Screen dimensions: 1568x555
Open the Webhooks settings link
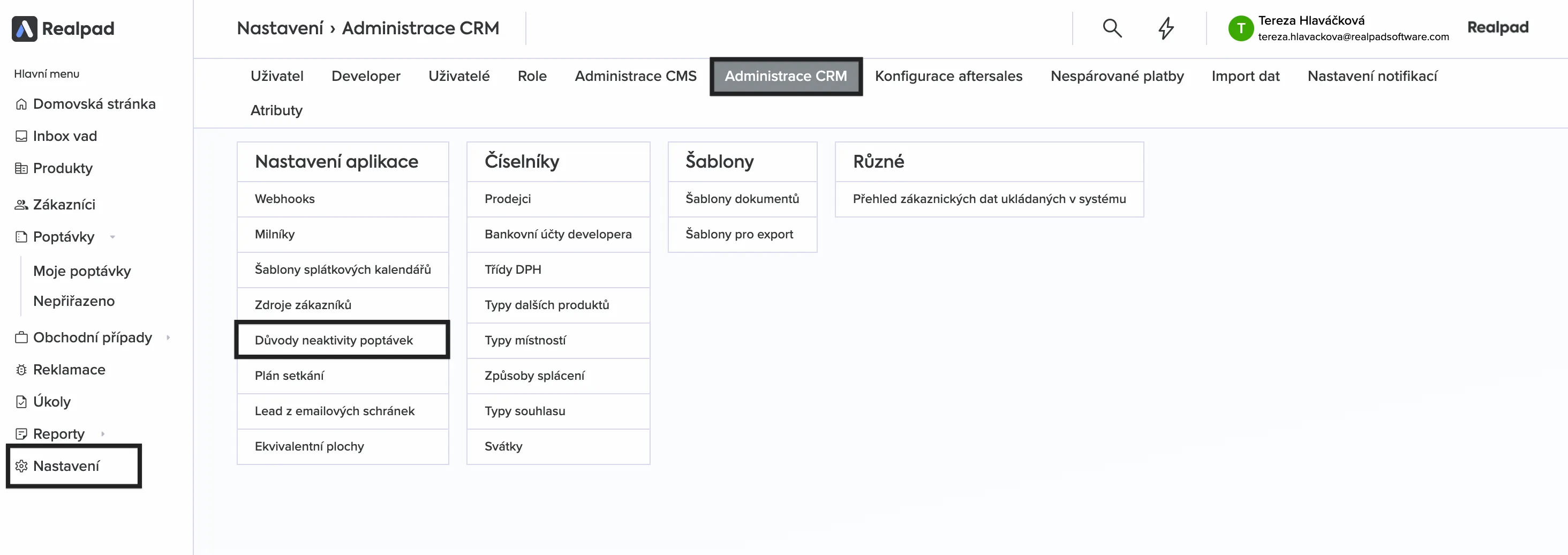[284, 199]
